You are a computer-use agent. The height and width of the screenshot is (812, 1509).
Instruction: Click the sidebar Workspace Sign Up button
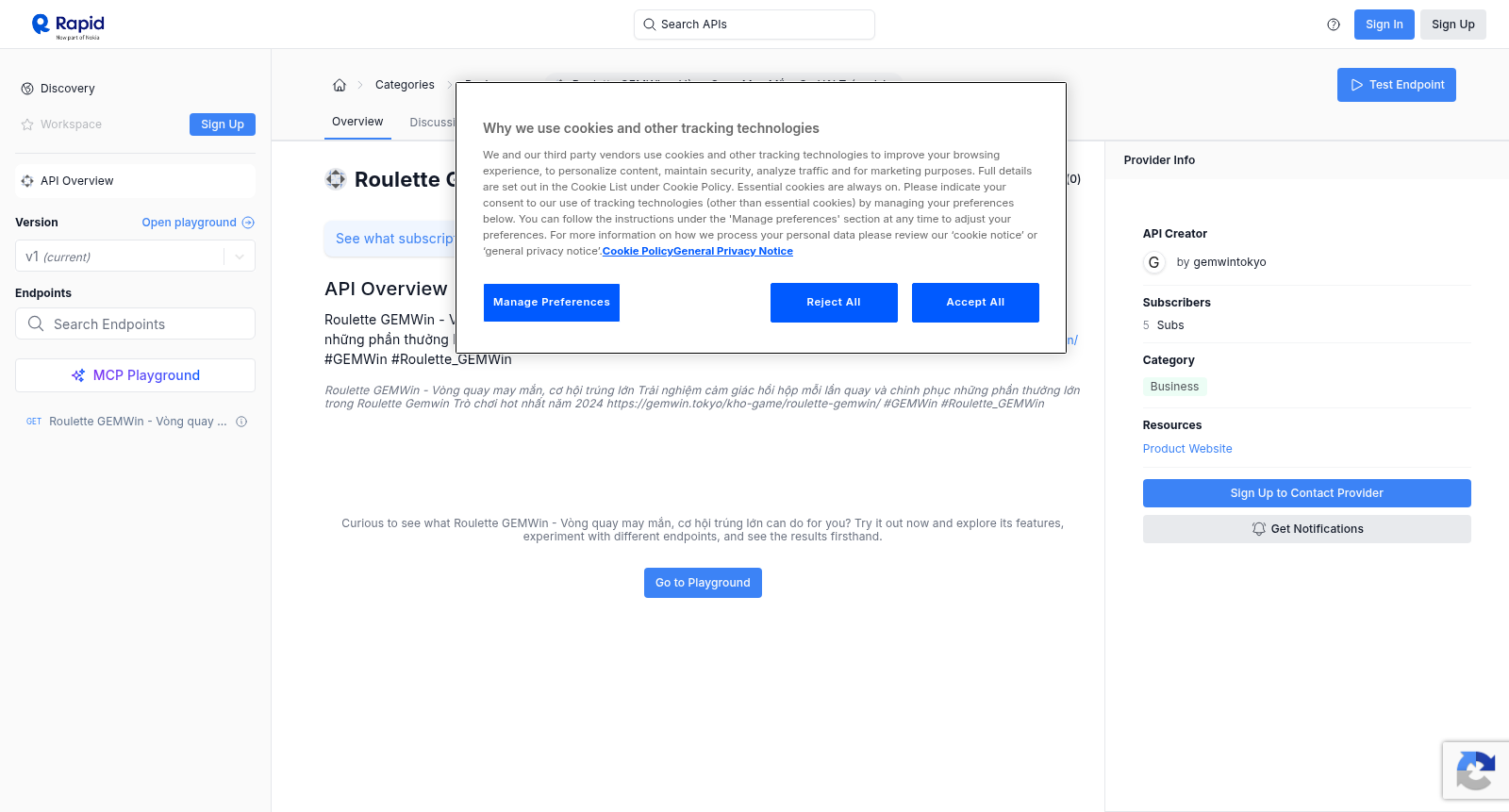(223, 124)
